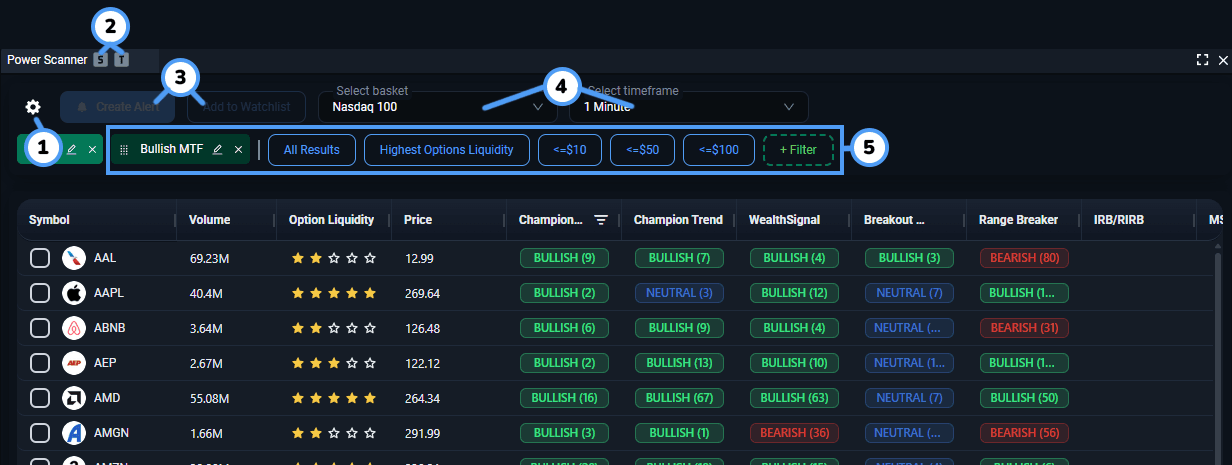The height and width of the screenshot is (465, 1232).
Task: Click the Create Alert button
Action: pyautogui.click(x=117, y=107)
